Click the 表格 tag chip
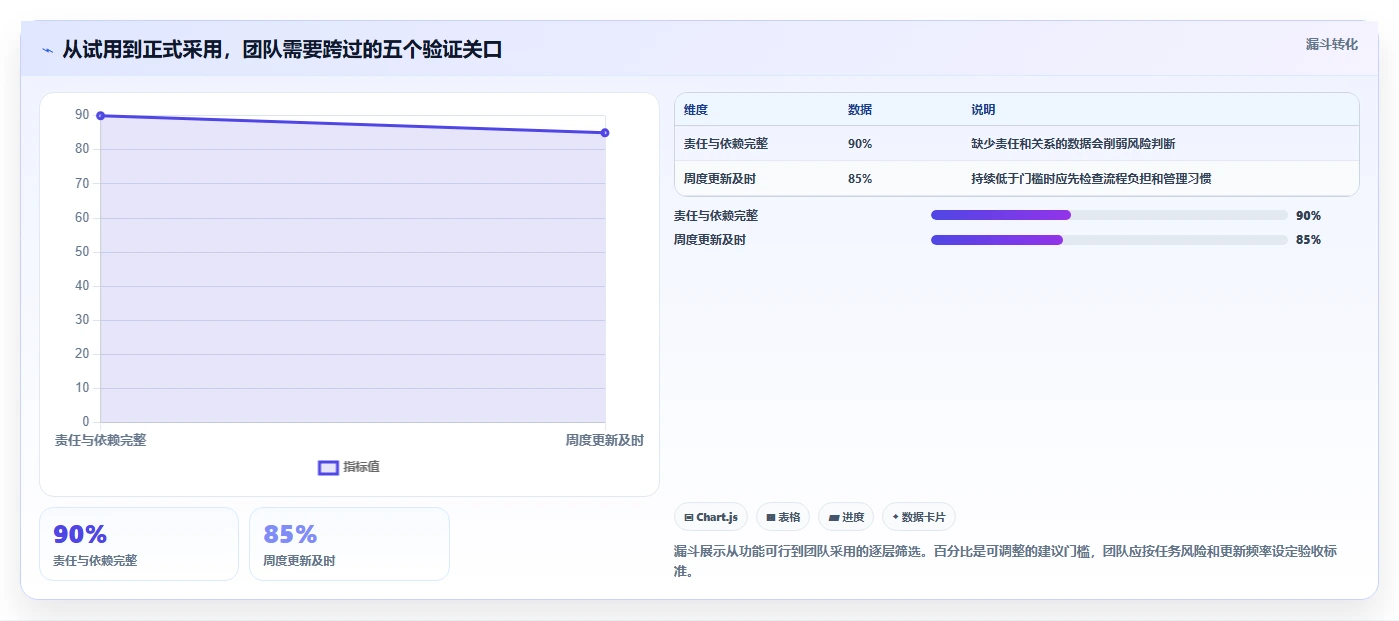Image resolution: width=1399 pixels, height=621 pixels. [783, 517]
